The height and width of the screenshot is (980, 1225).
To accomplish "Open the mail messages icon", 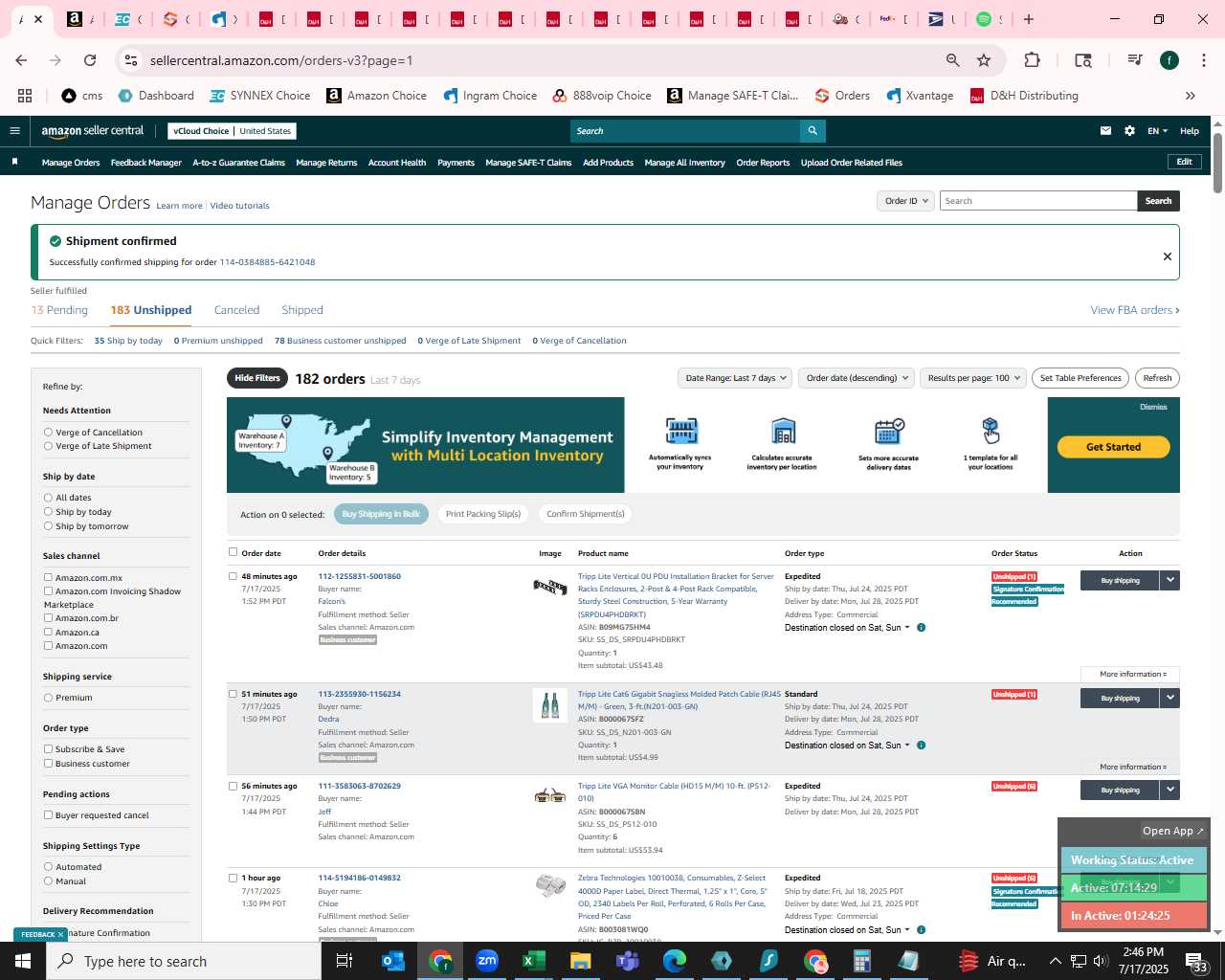I will click(1105, 131).
